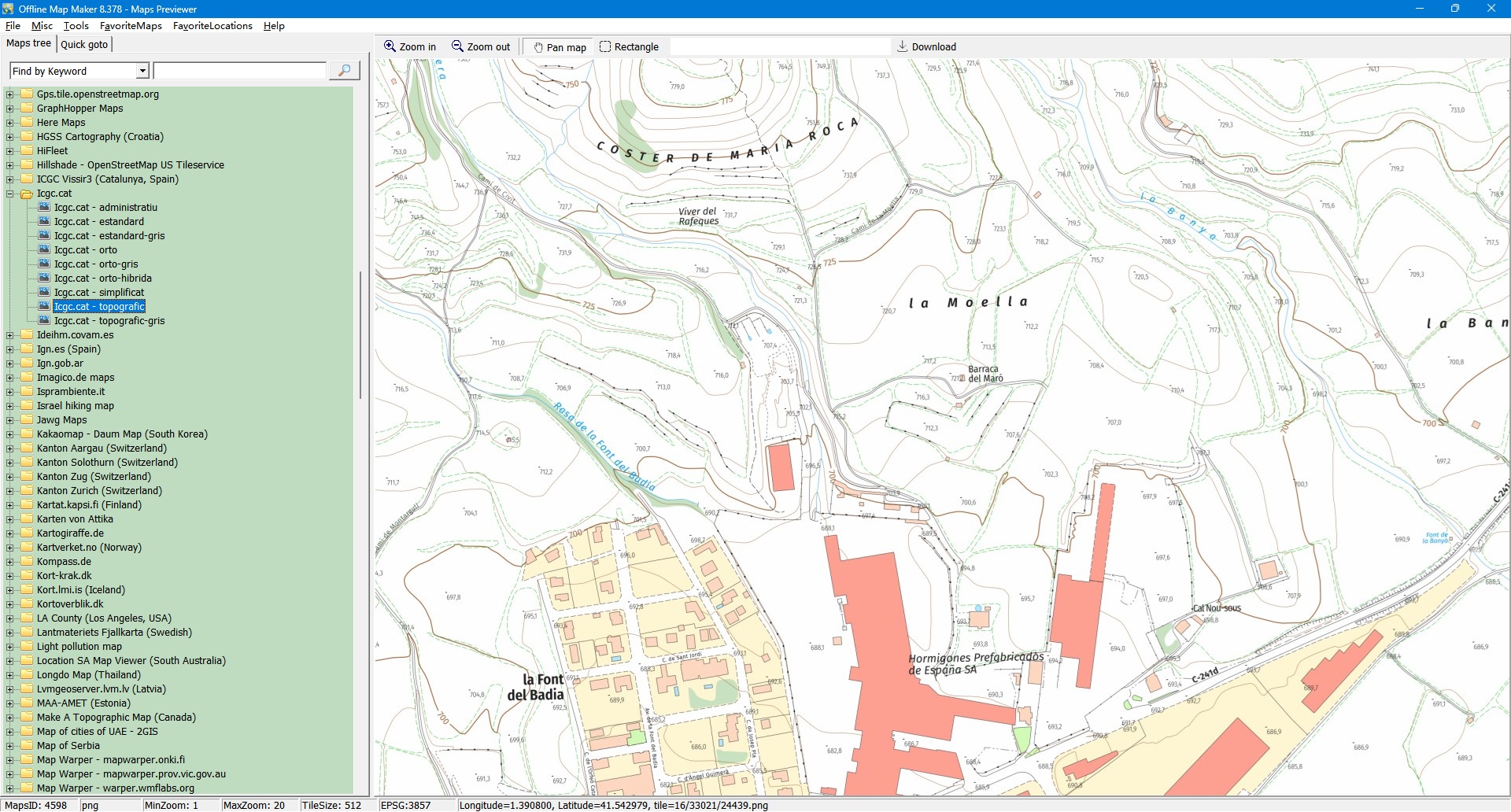Open the Tools menu

click(x=76, y=26)
